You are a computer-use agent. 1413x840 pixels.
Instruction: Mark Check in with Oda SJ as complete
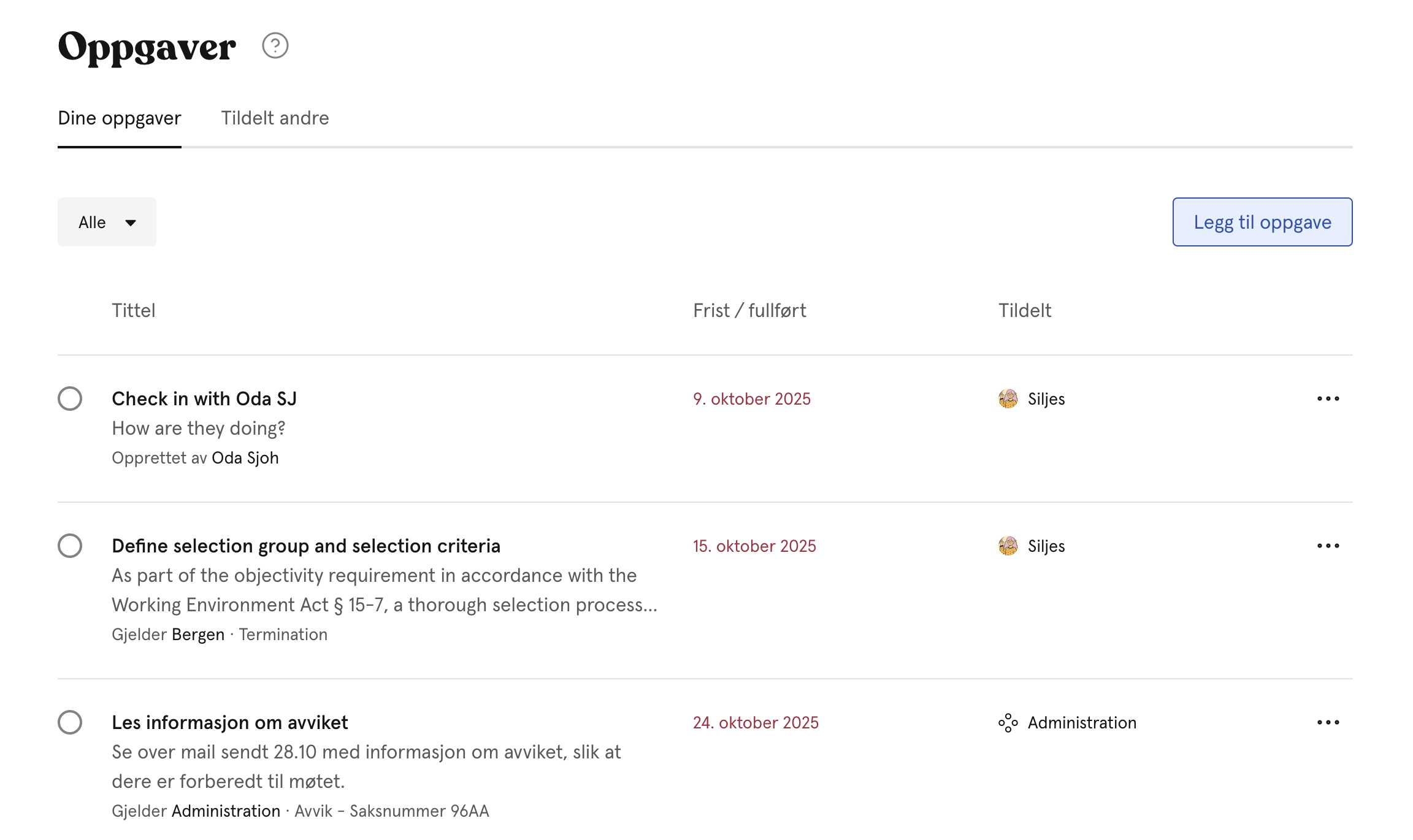tap(70, 399)
